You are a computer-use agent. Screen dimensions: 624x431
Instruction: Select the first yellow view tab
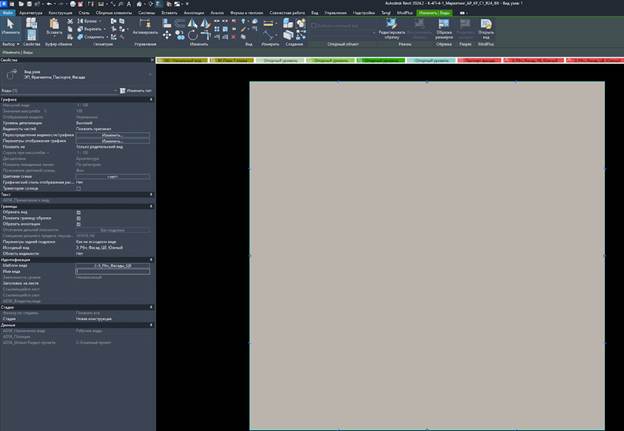click(x=182, y=60)
